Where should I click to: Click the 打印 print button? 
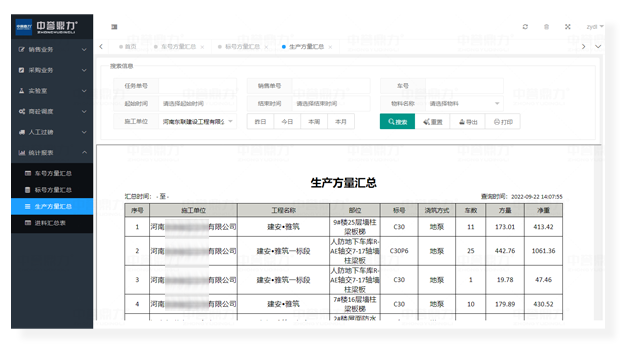503,121
